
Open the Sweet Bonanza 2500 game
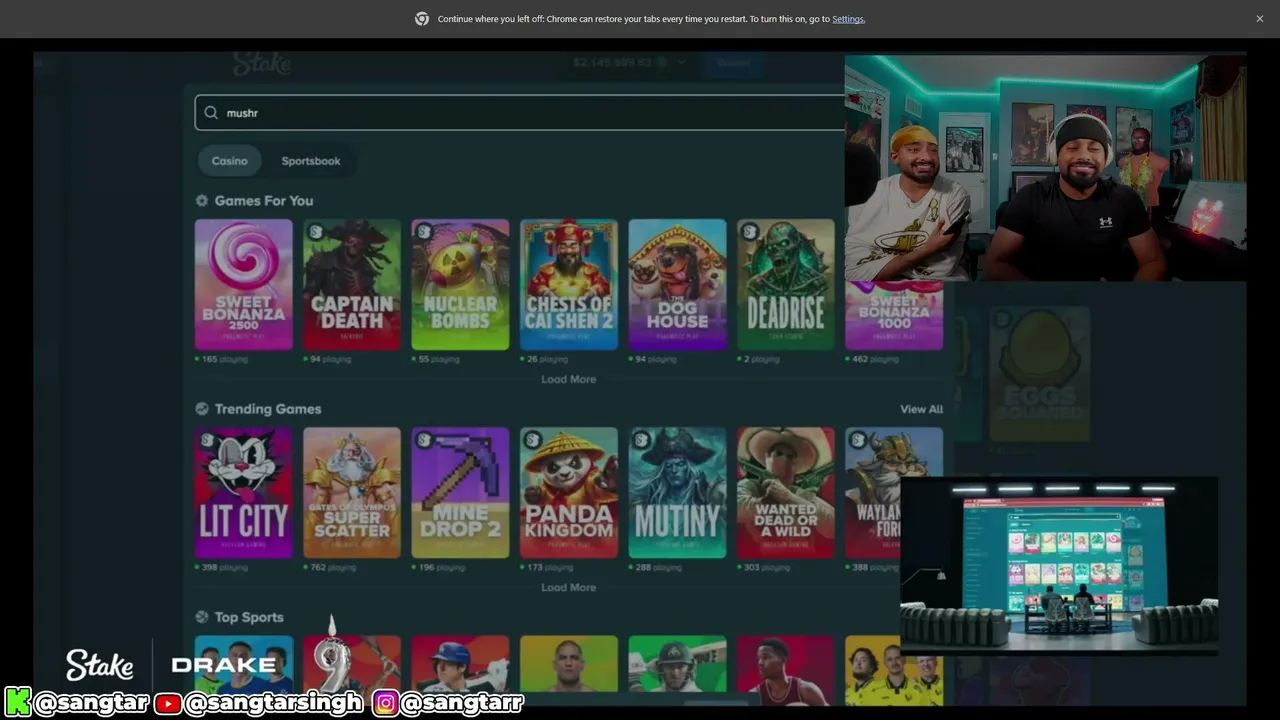tap(244, 285)
